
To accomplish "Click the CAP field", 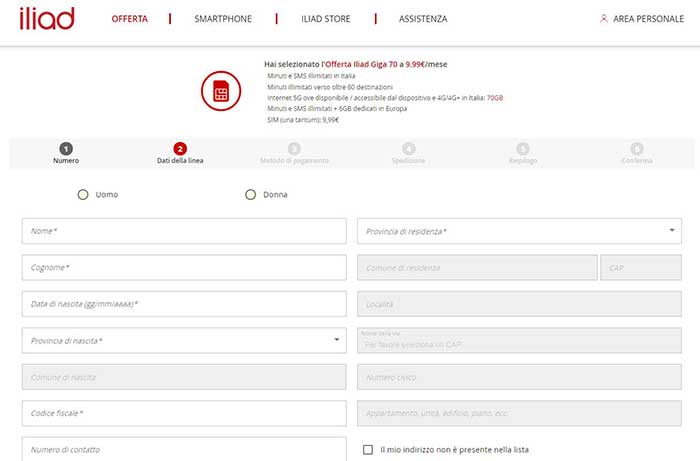I will pos(641,267).
